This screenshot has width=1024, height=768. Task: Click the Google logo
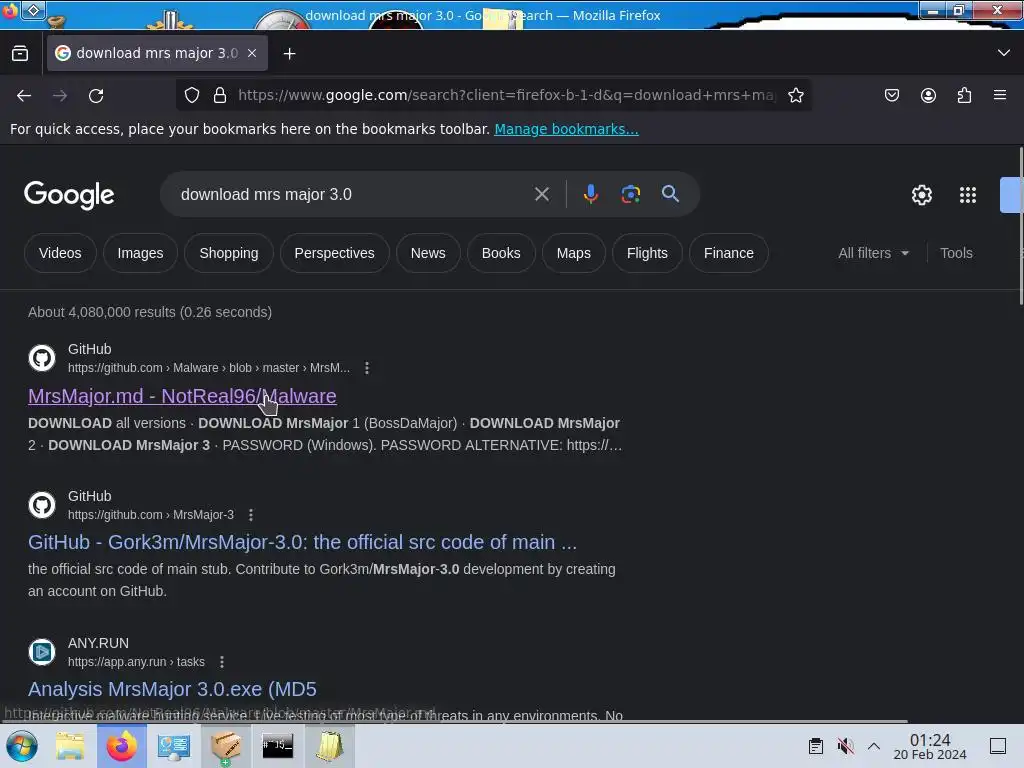pos(69,195)
